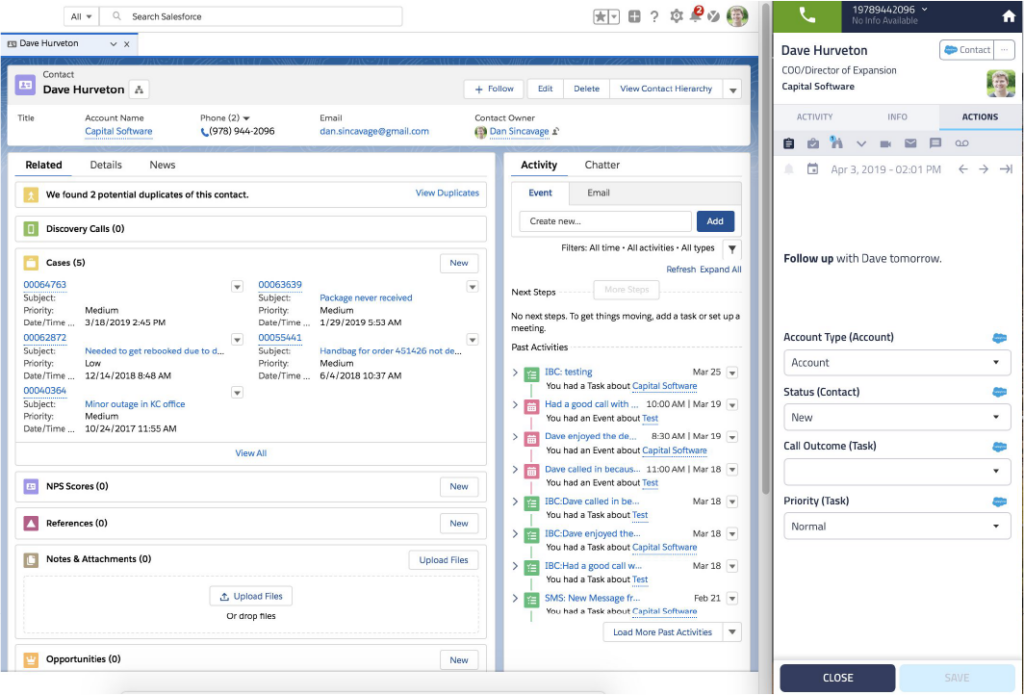This screenshot has width=1024, height=695.
Task: Click the green phone call button
Action: [x=807, y=16]
